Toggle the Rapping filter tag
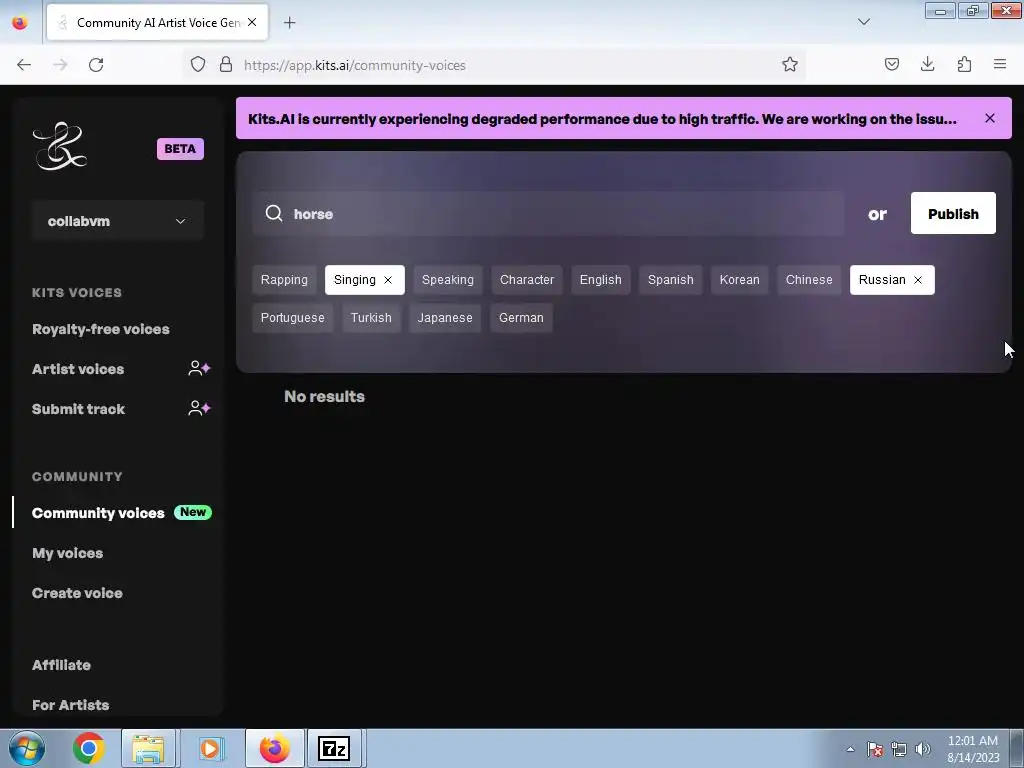The width and height of the screenshot is (1024, 768). pyautogui.click(x=284, y=280)
